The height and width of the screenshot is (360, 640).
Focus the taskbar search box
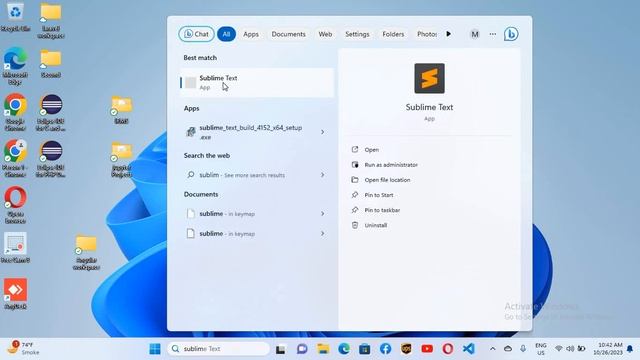click(x=218, y=349)
